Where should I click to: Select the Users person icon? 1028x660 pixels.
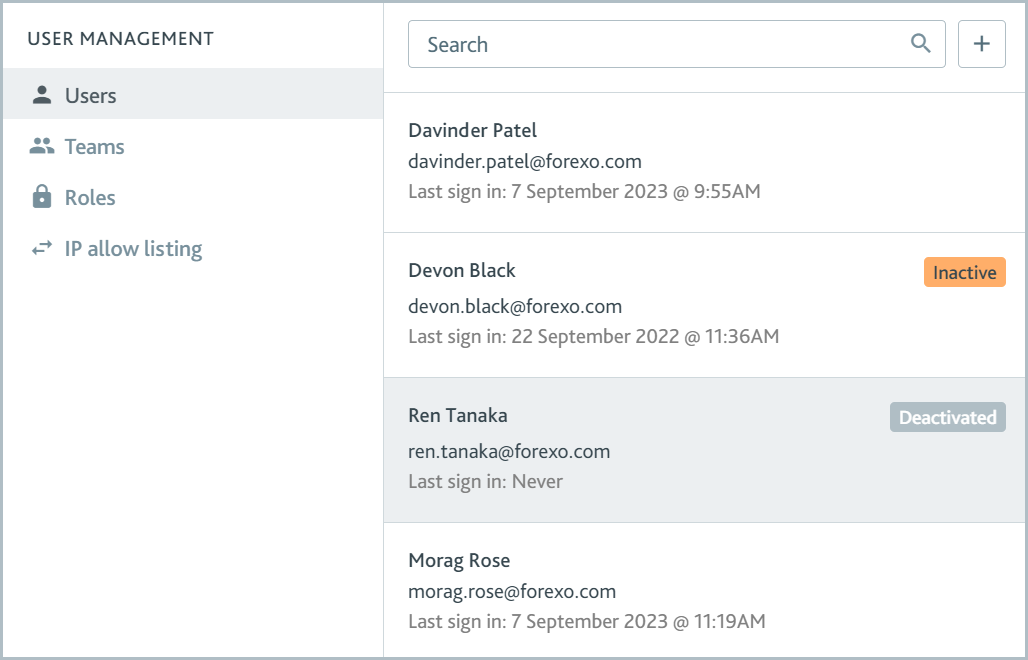pos(41,94)
